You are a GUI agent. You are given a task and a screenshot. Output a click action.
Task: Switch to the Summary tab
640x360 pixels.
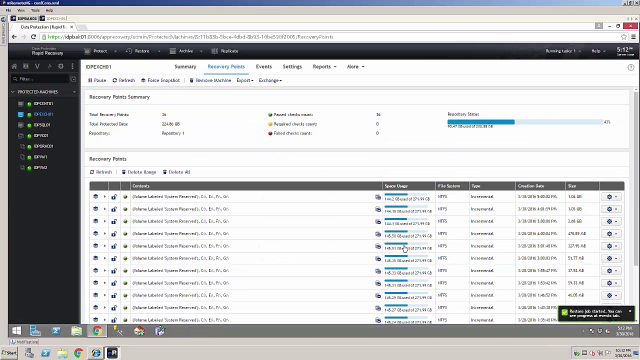click(x=185, y=67)
